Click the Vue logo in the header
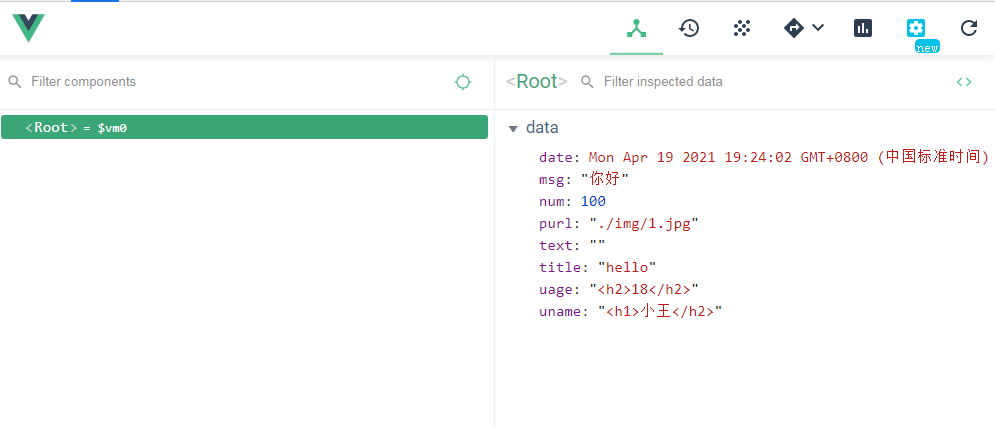995x427 pixels. coord(28,28)
